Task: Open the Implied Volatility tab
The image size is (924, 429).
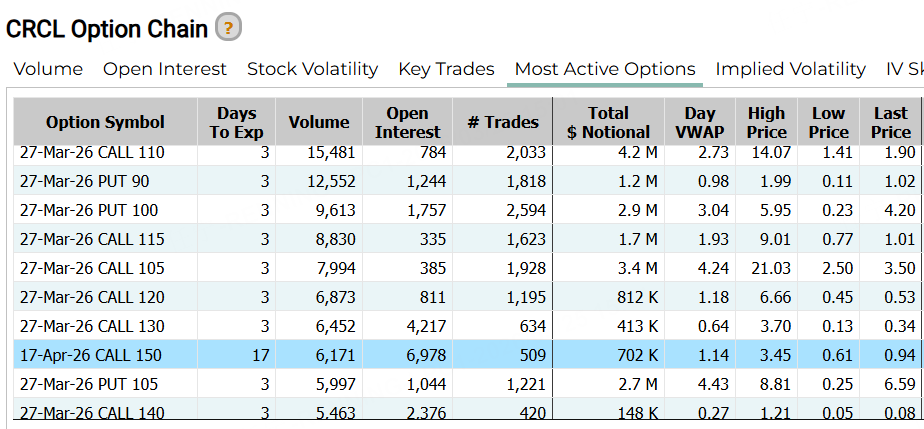Action: [x=790, y=69]
